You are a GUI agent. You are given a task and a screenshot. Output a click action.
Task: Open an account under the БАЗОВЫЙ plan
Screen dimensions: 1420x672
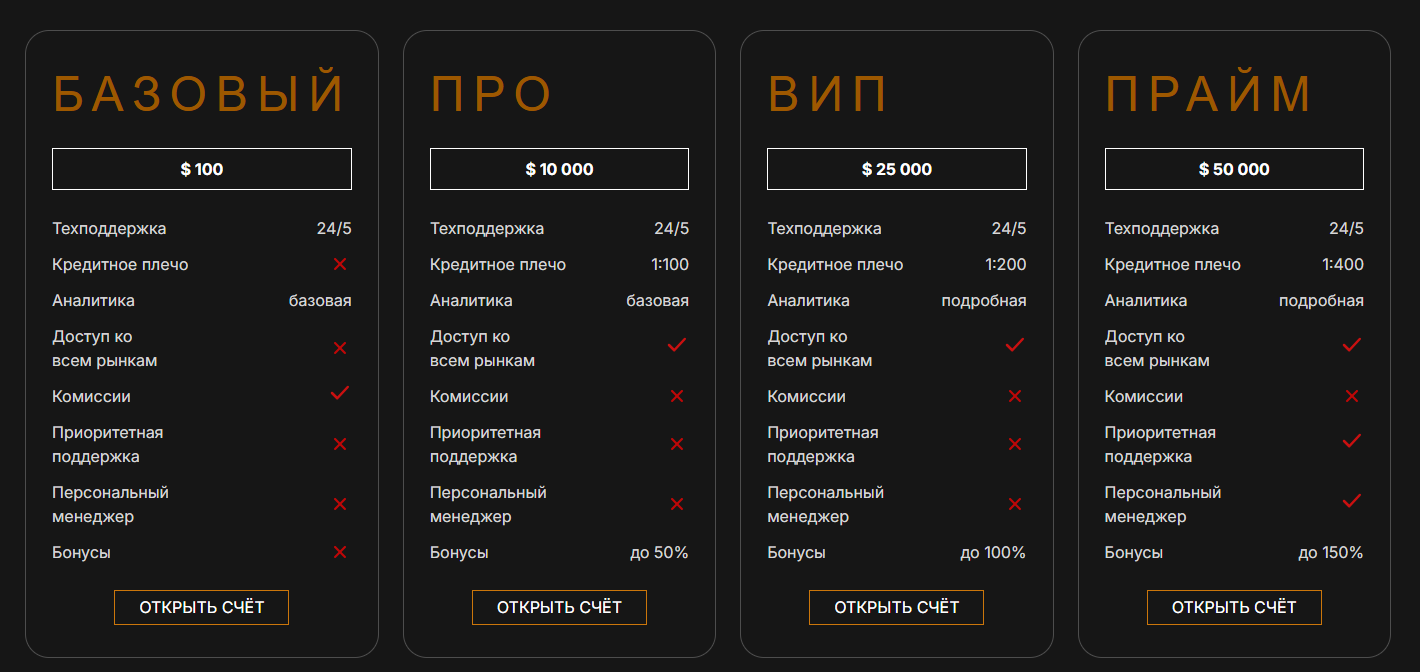click(201, 607)
